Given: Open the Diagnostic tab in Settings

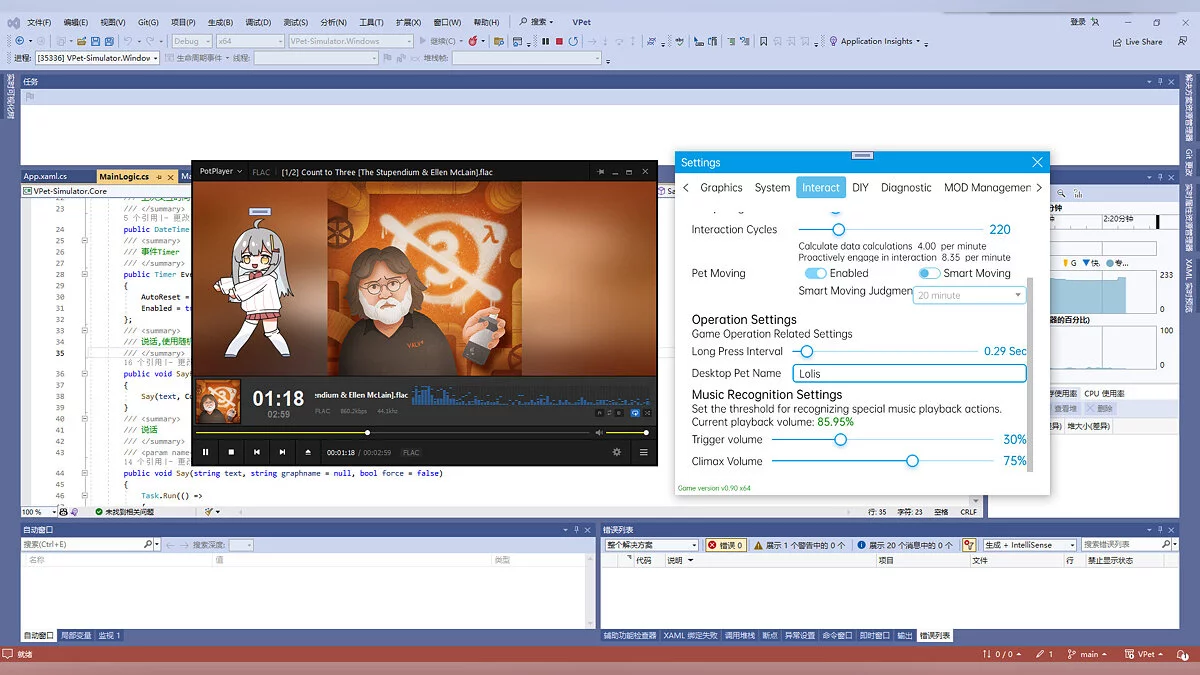Looking at the screenshot, I should [906, 187].
